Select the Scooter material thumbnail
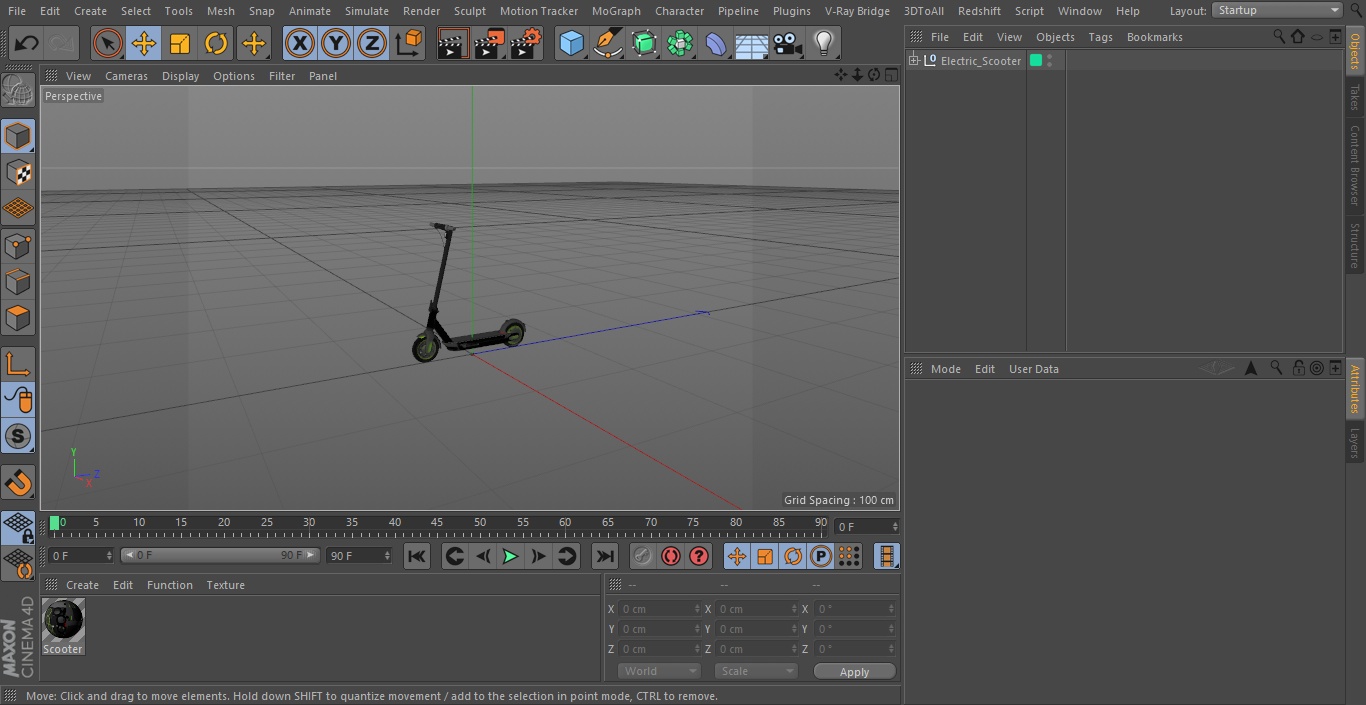Viewport: 1366px width, 705px height. coord(63,621)
